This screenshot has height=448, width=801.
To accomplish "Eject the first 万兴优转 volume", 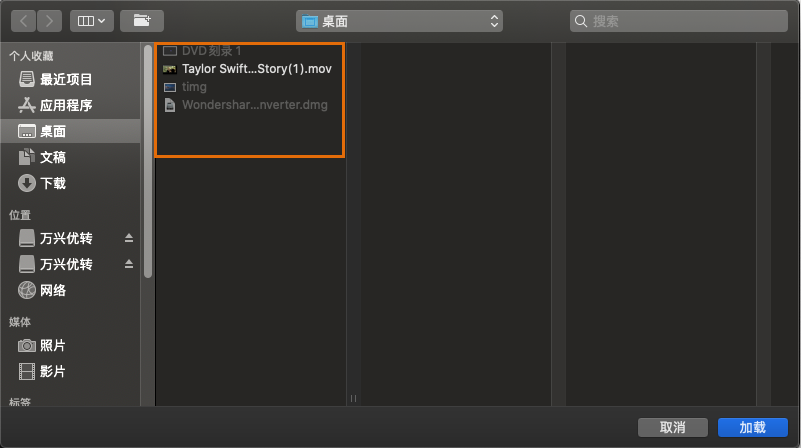I will point(128,238).
